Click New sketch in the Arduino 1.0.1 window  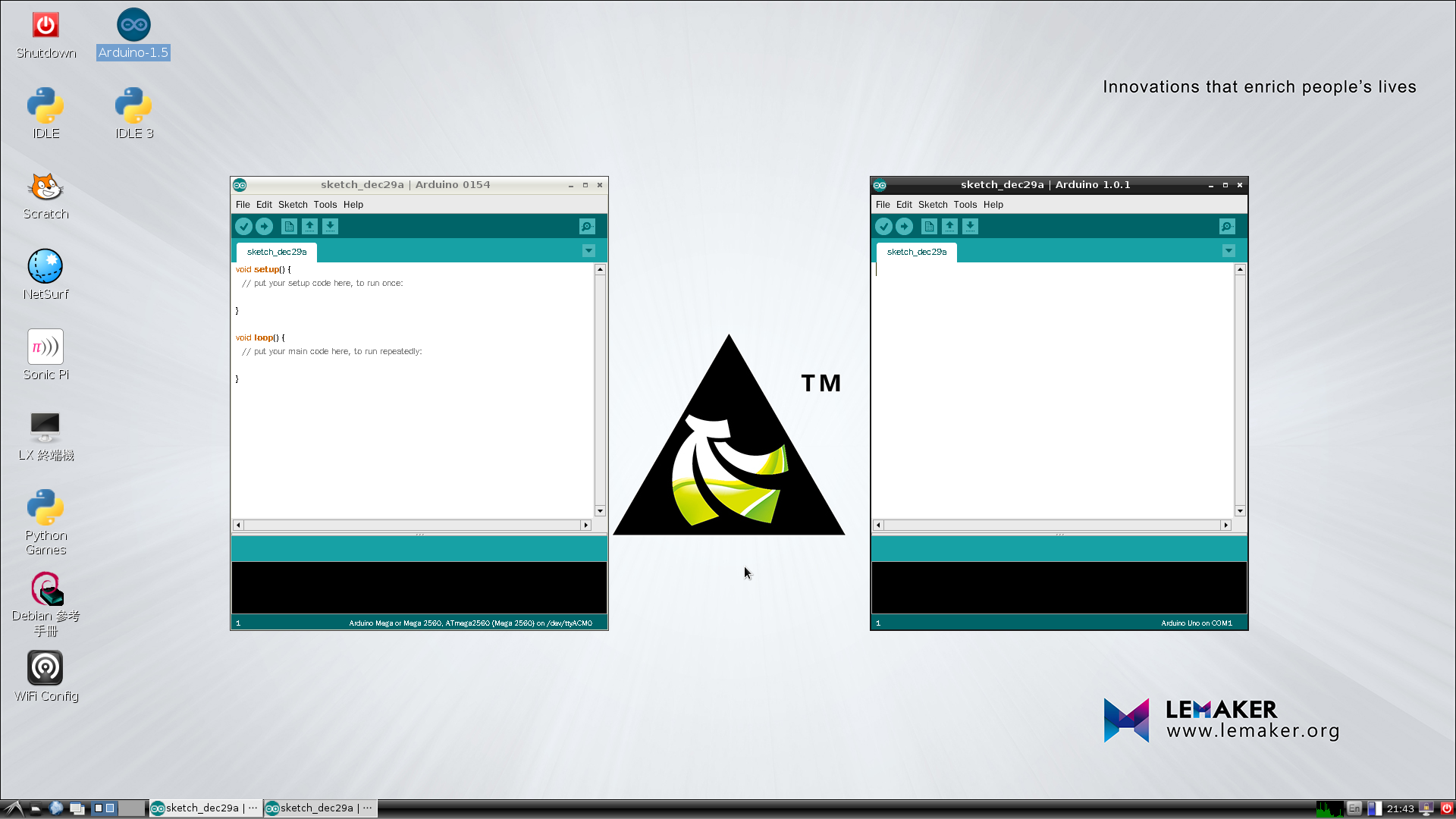pyautogui.click(x=929, y=226)
